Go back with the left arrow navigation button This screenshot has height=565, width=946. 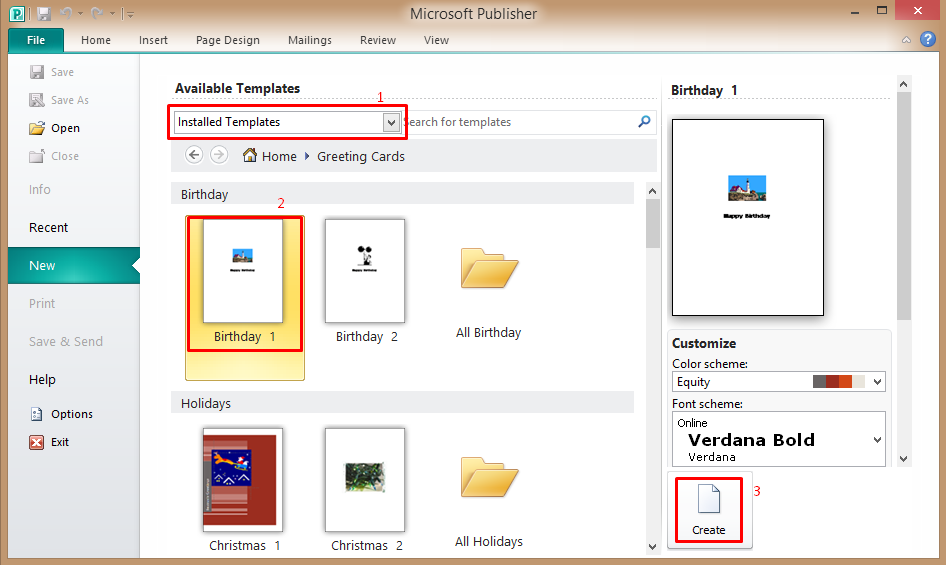194,155
